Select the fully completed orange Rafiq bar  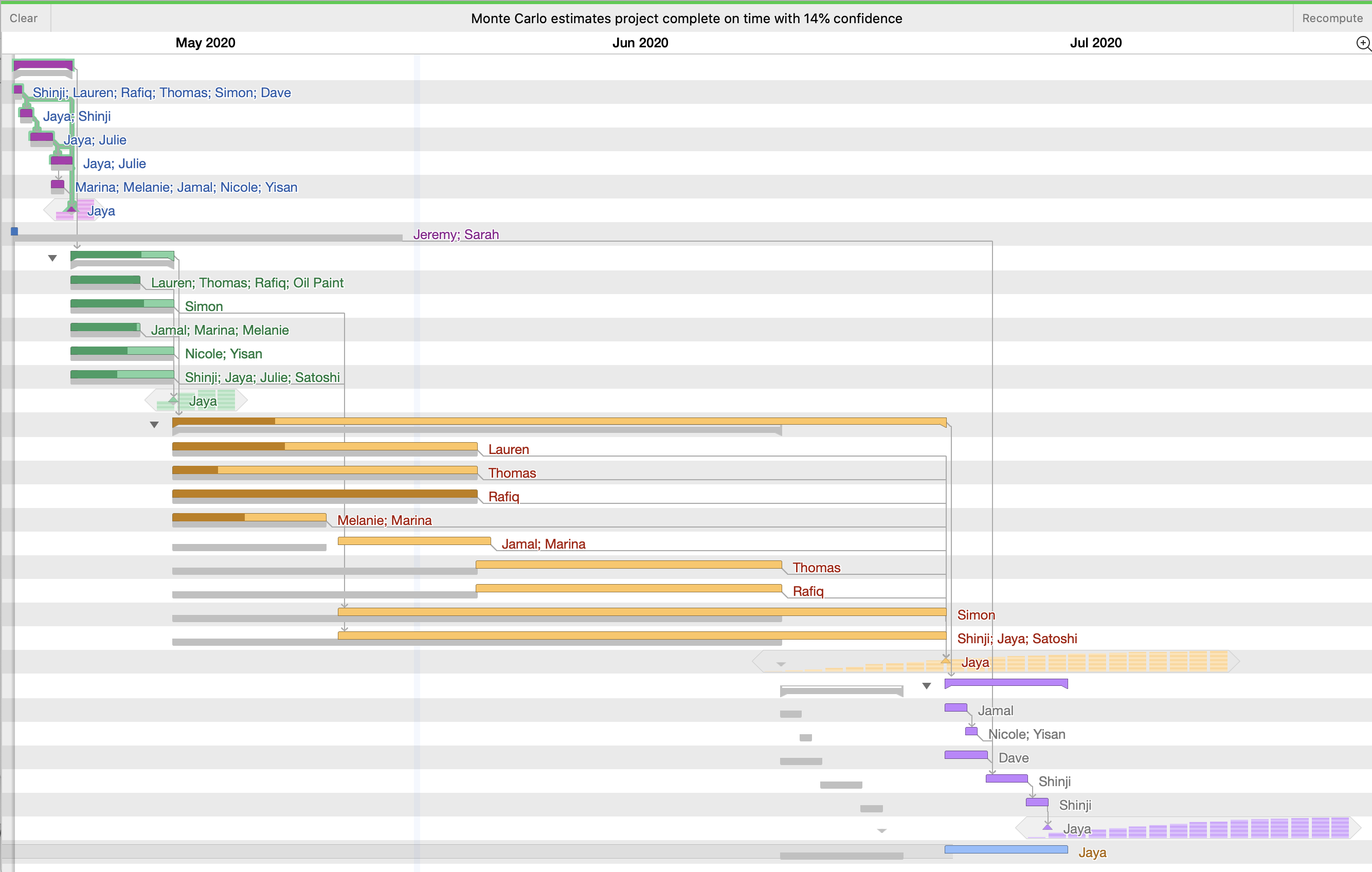[x=325, y=493]
